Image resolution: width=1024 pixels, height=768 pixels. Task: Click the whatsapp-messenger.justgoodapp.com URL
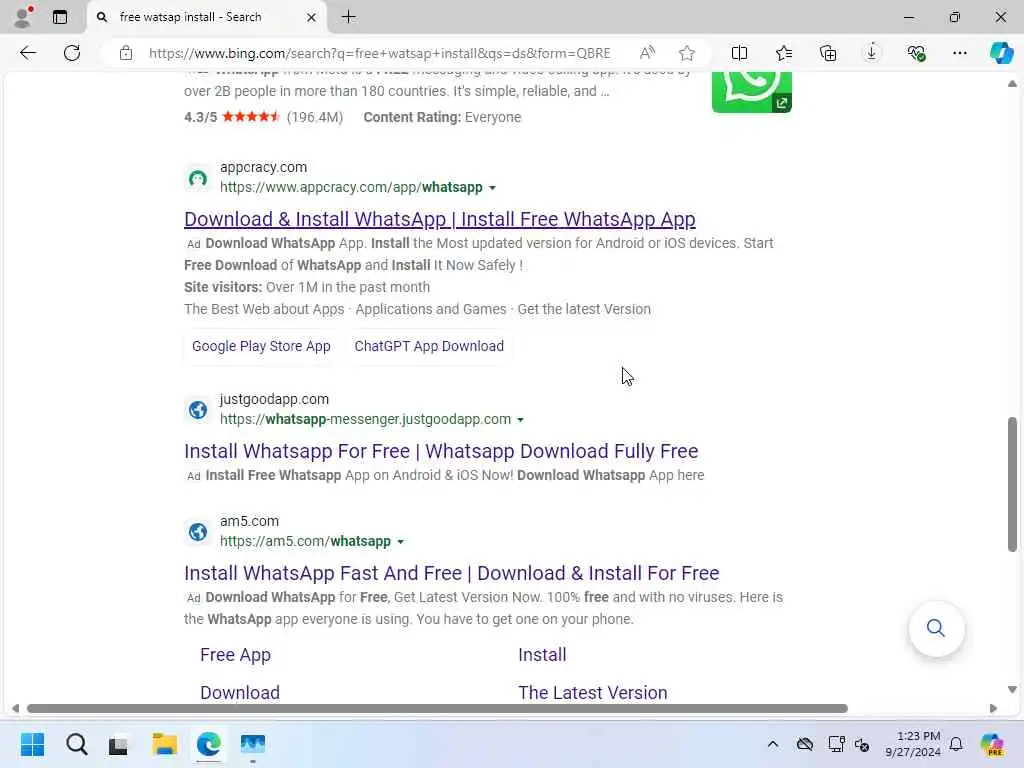click(365, 419)
